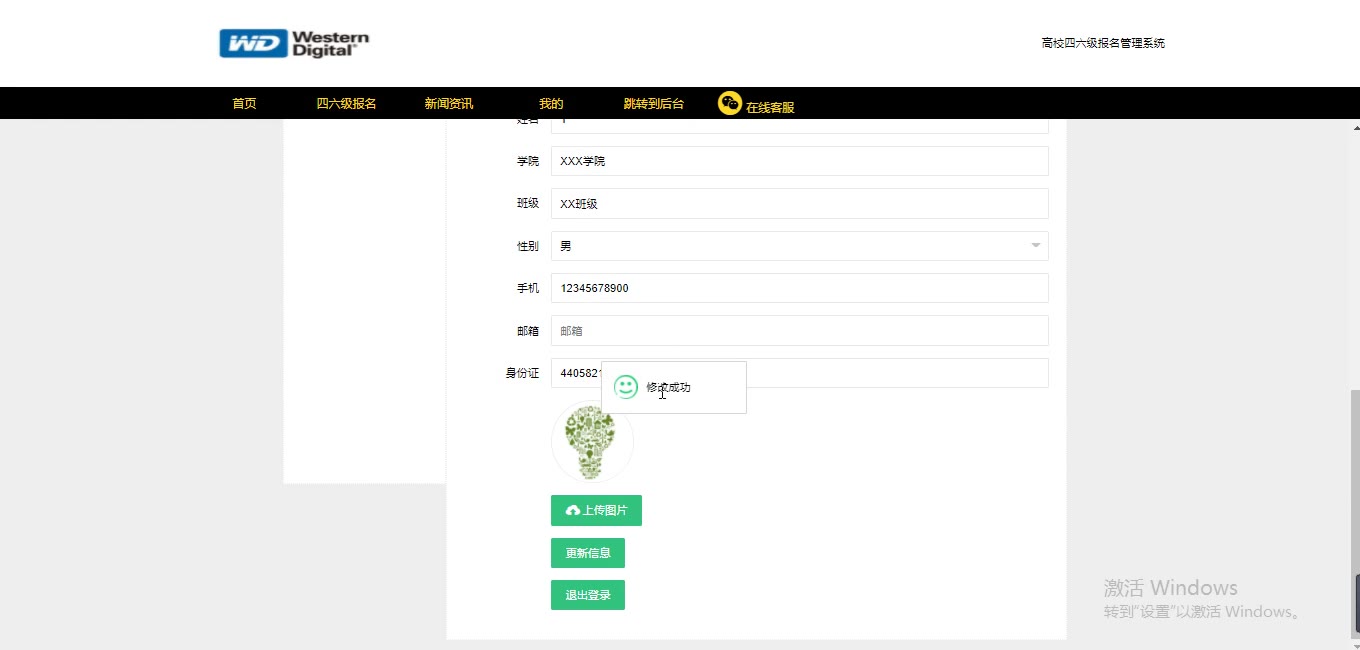Open the 在线客服 link

pyautogui.click(x=770, y=107)
